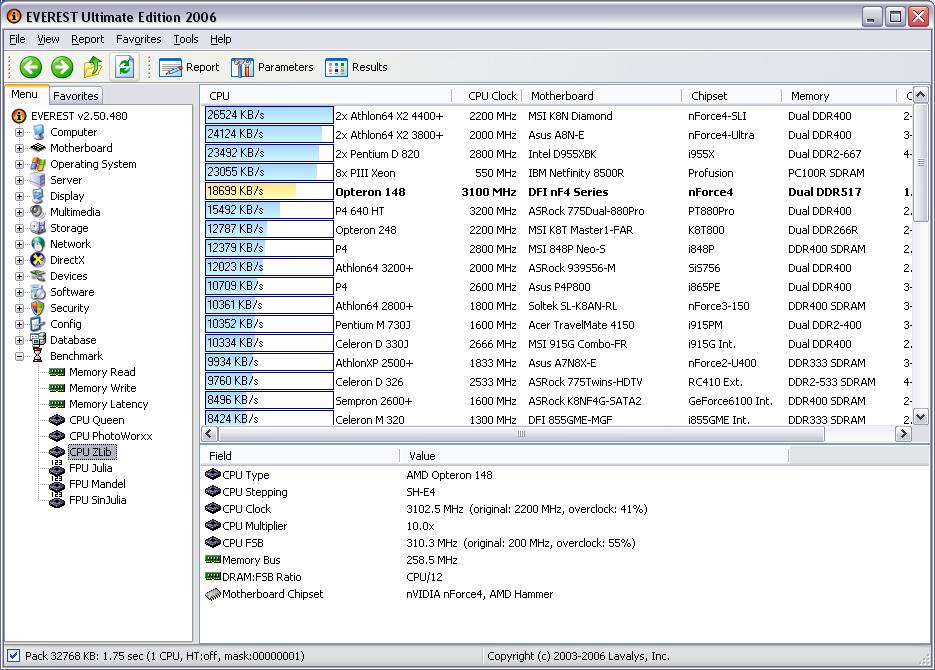Toggle the status bar benchmark result checkbox
Screen dimensions: 935x670
13,656
